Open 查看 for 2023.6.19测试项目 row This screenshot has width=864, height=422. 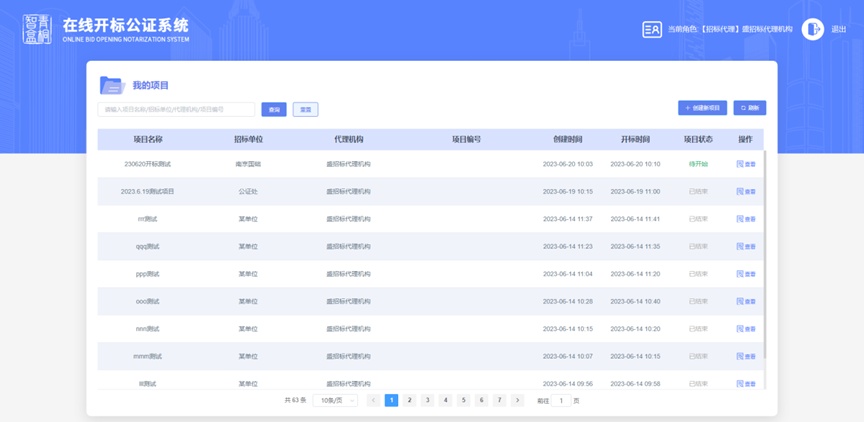tap(746, 191)
